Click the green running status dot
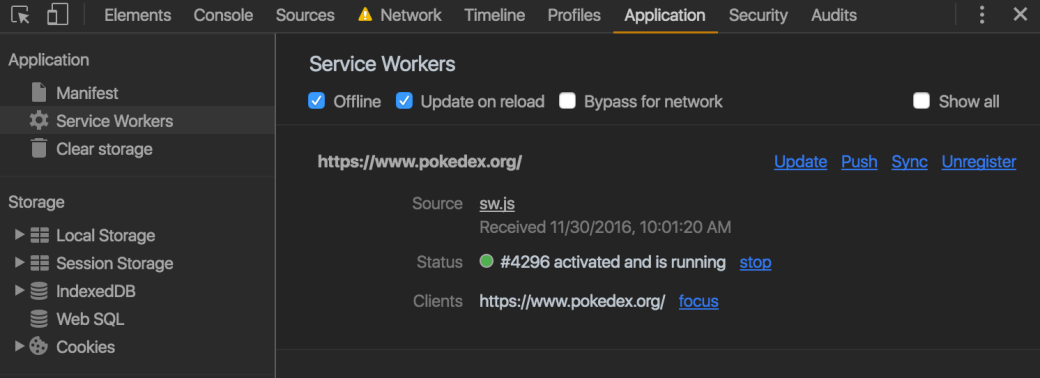 pos(486,261)
